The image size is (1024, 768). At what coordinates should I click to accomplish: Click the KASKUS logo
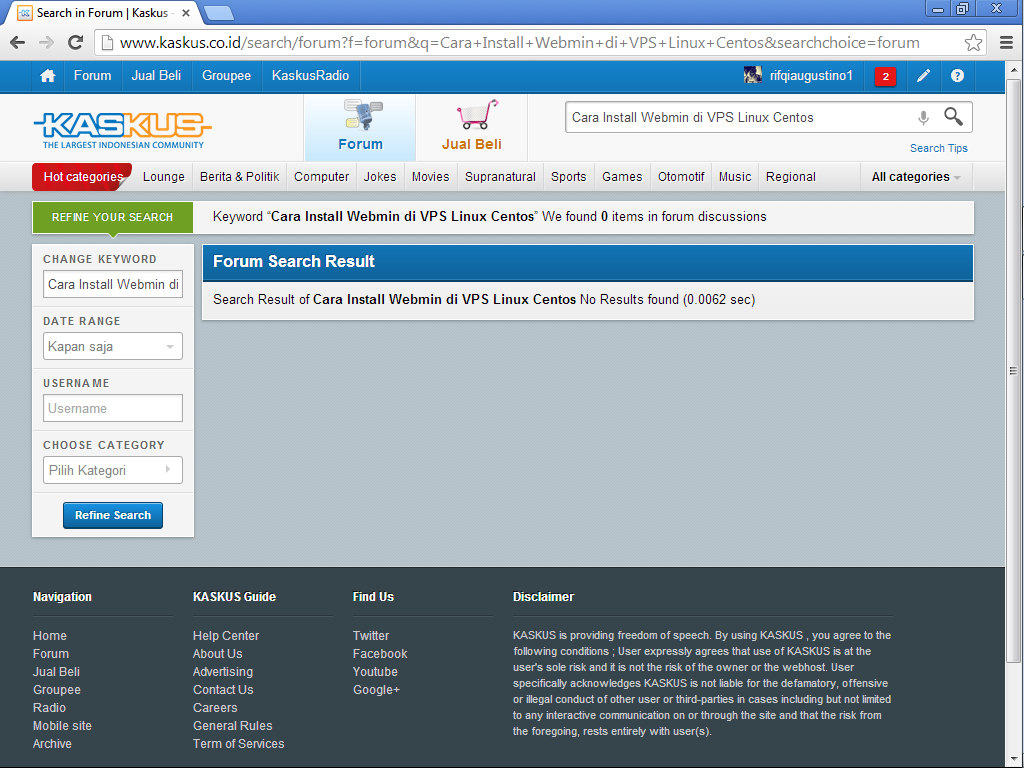[x=123, y=129]
